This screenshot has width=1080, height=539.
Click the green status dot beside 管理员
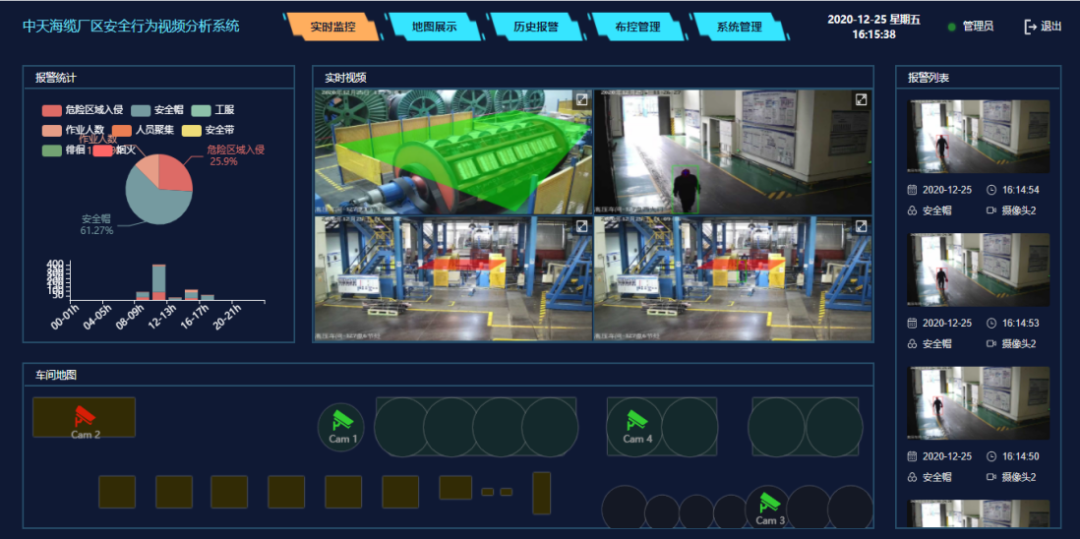[952, 27]
